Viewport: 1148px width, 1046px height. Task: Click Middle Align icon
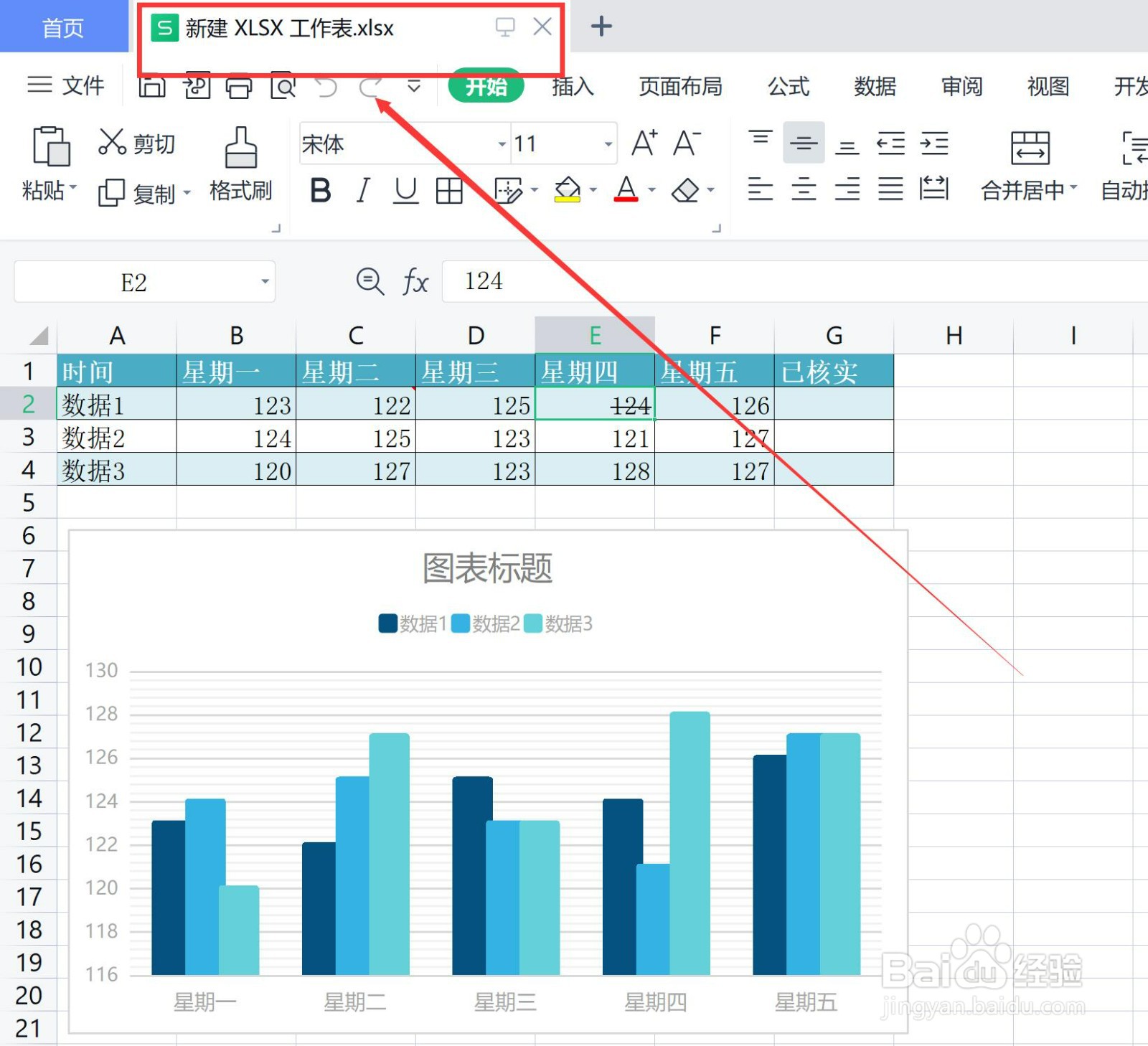pos(804,143)
